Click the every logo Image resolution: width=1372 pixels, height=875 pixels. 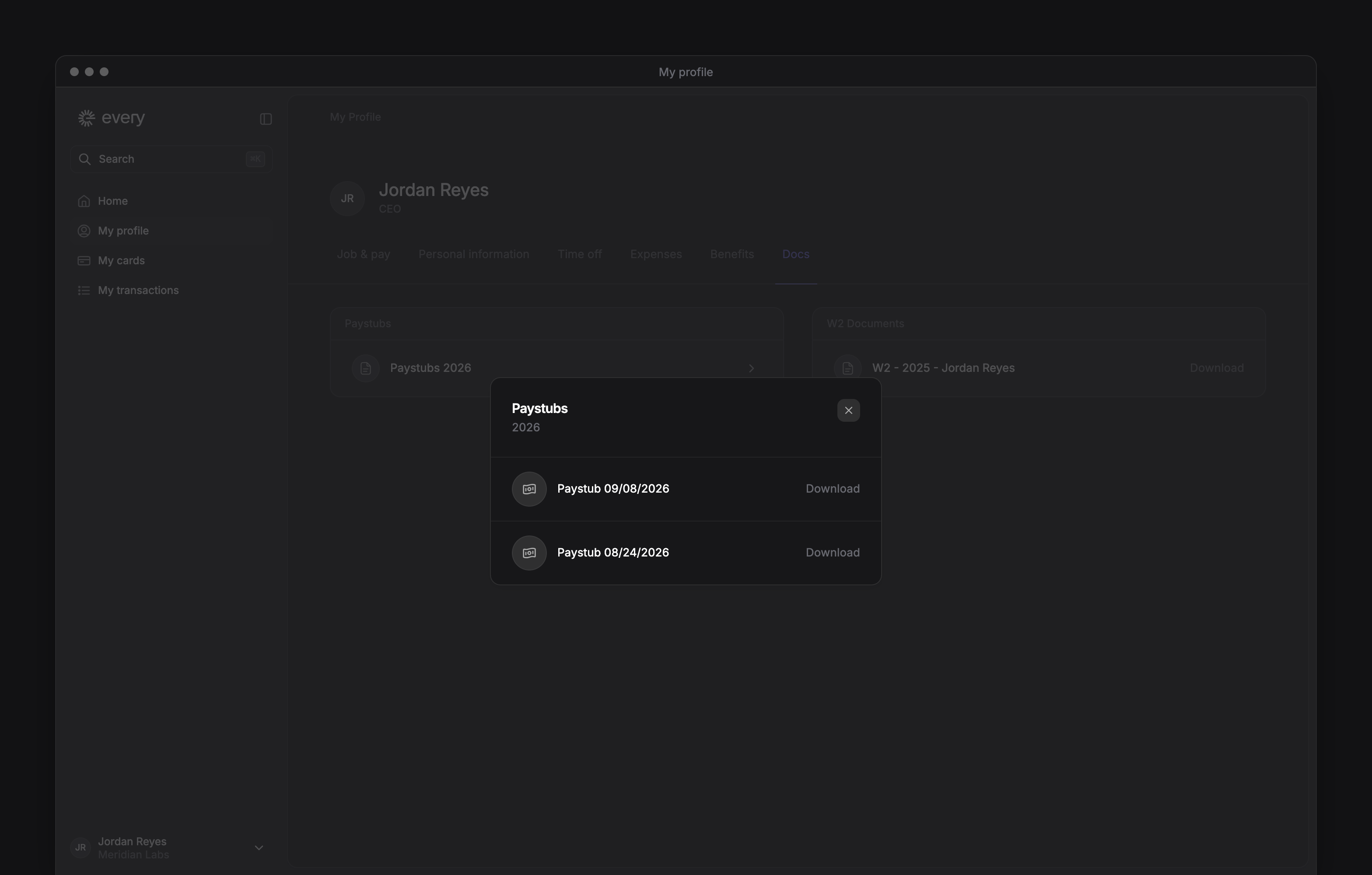(112, 118)
